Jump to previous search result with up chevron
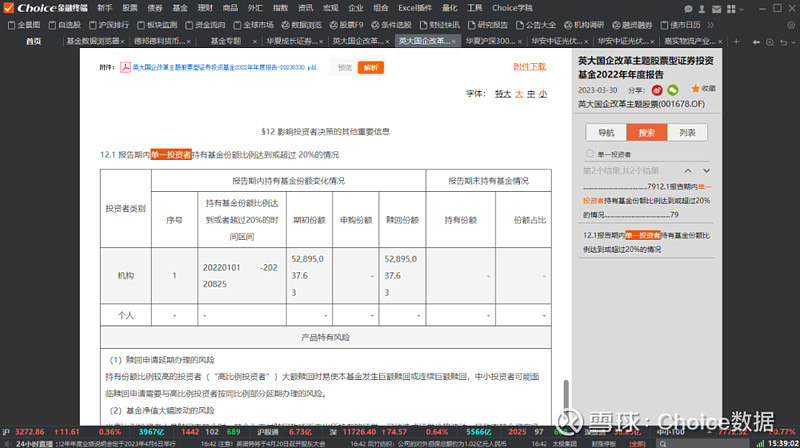 (688, 171)
